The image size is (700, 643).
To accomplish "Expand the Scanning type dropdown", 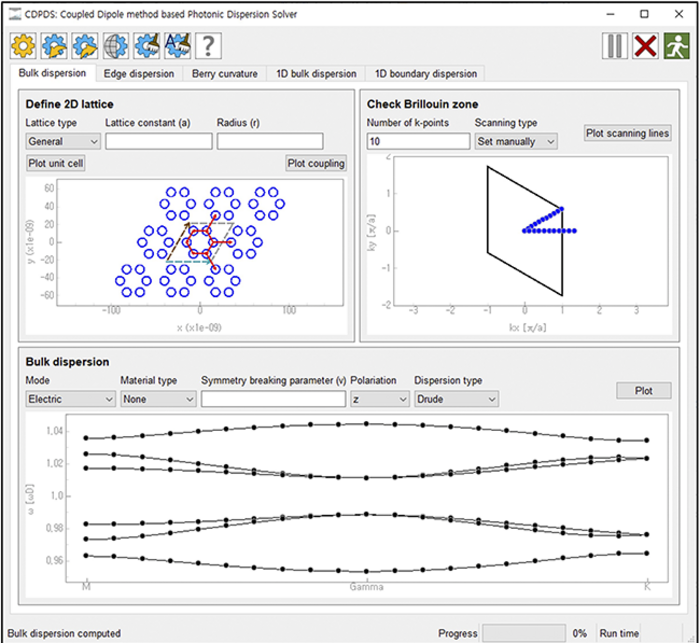I will tap(515, 141).
